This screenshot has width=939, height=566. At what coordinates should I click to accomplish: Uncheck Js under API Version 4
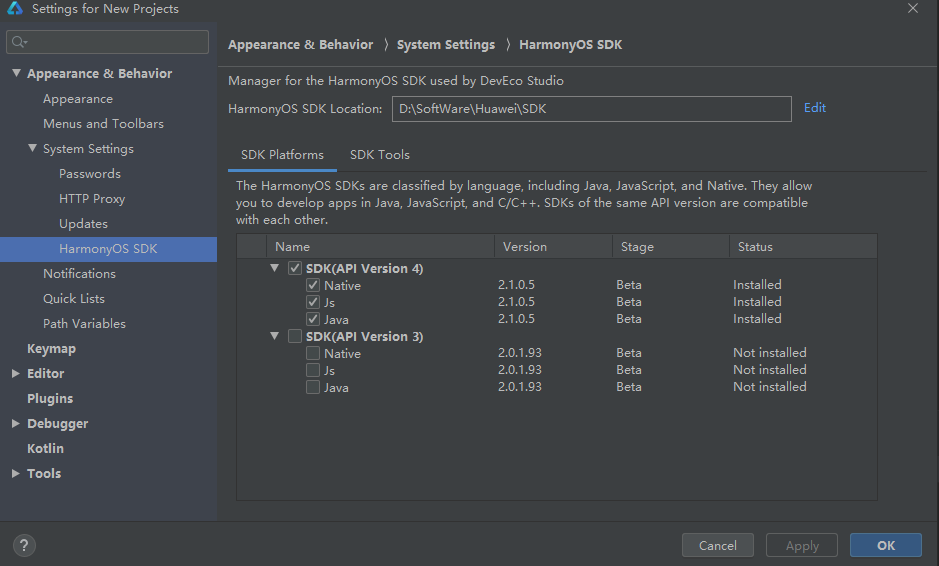(x=313, y=302)
